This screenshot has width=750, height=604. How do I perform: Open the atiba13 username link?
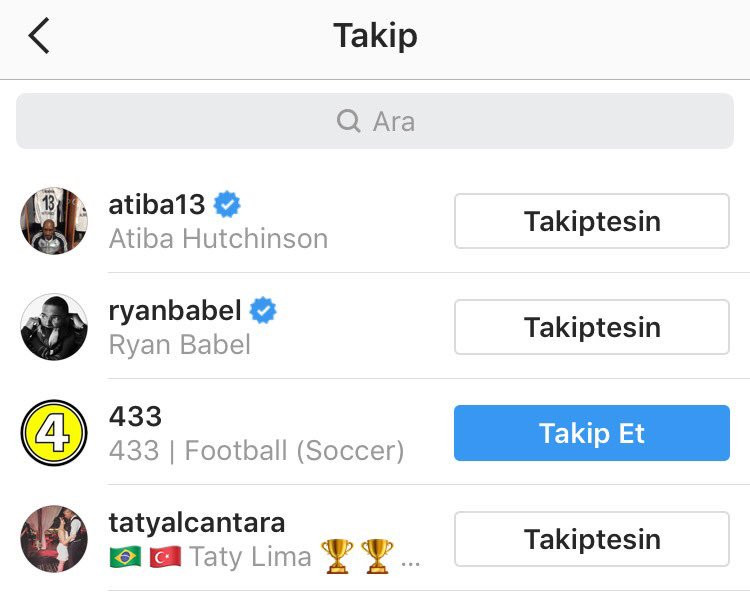click(x=157, y=205)
